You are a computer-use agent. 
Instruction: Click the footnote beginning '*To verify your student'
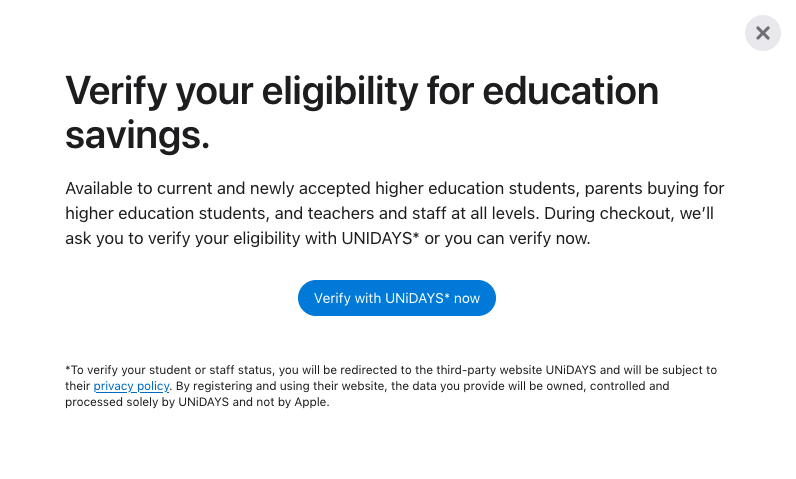tap(200, 370)
